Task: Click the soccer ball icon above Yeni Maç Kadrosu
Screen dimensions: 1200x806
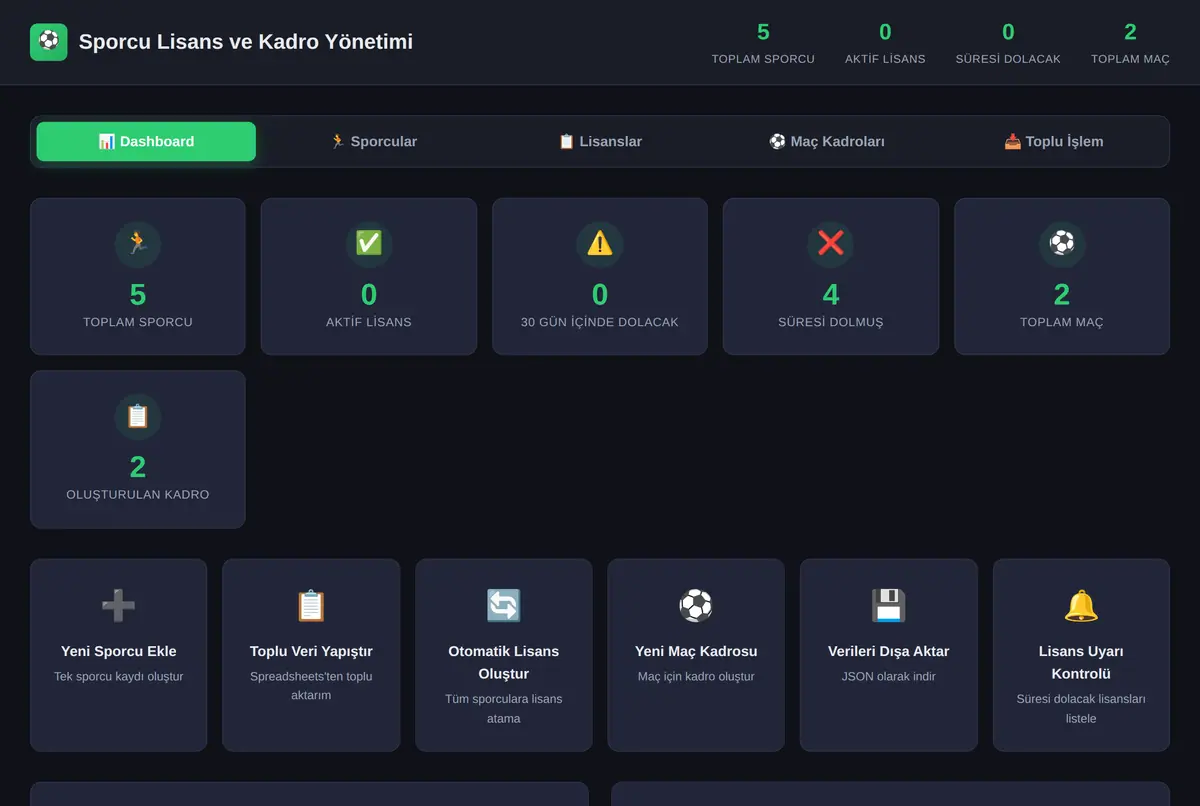Action: point(696,606)
